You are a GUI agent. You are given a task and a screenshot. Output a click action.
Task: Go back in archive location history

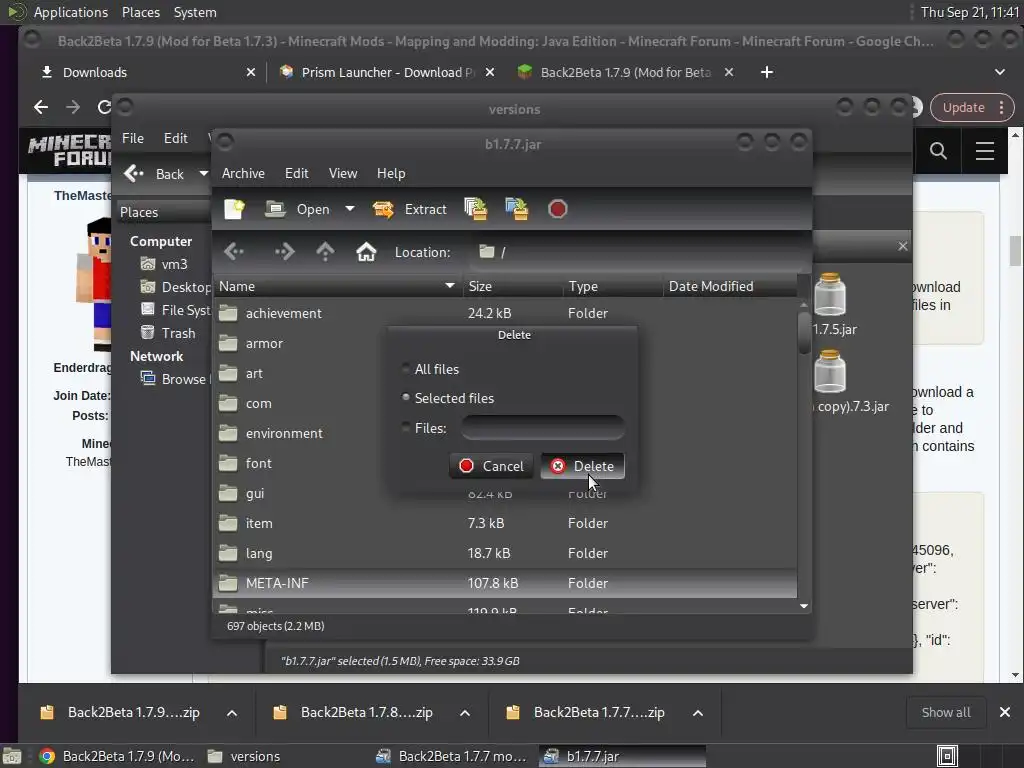234,251
